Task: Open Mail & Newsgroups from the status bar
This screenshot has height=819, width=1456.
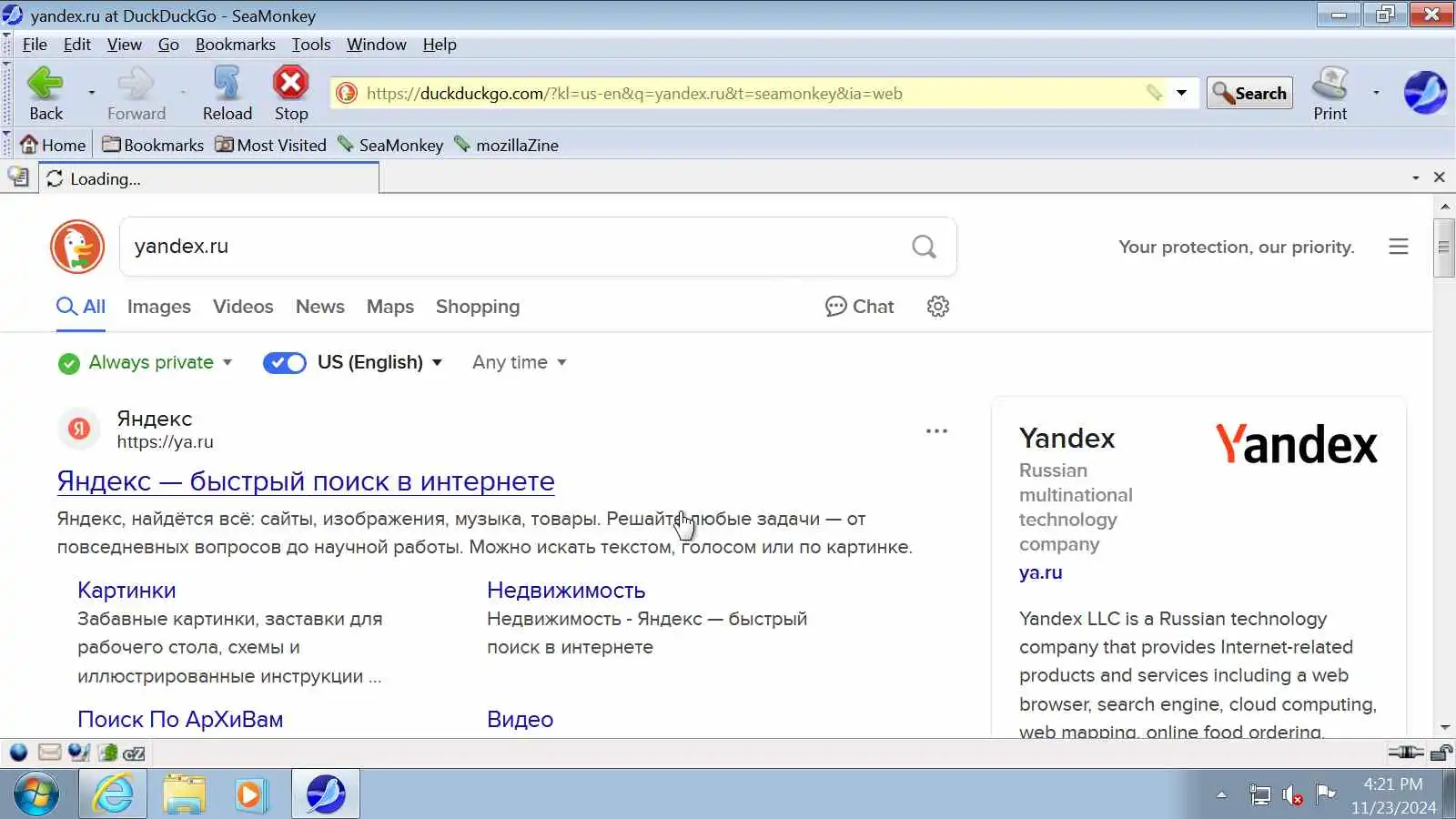Action: tap(49, 753)
